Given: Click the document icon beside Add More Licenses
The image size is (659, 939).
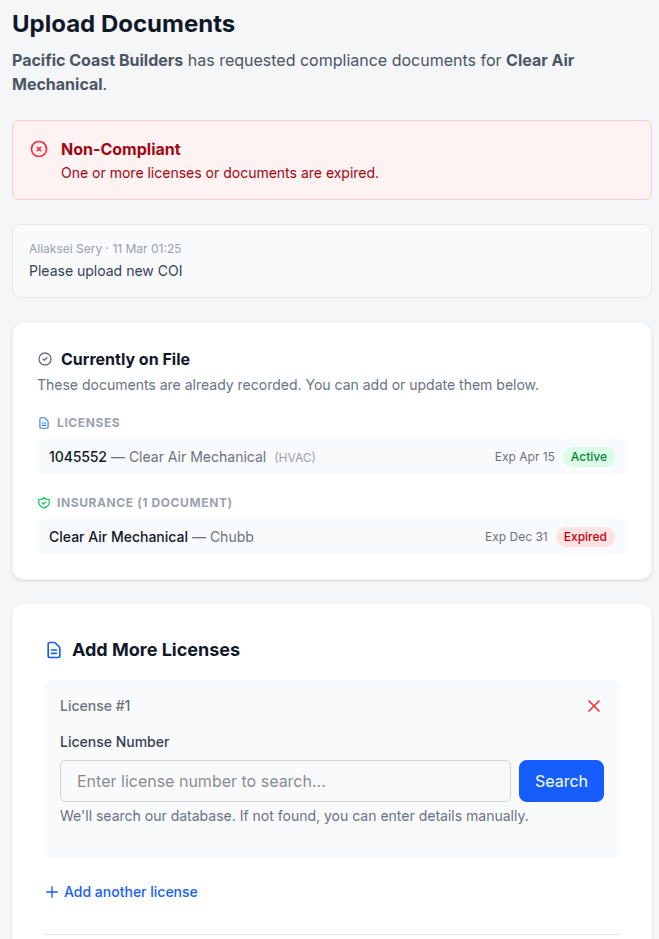Looking at the screenshot, I should point(53,649).
